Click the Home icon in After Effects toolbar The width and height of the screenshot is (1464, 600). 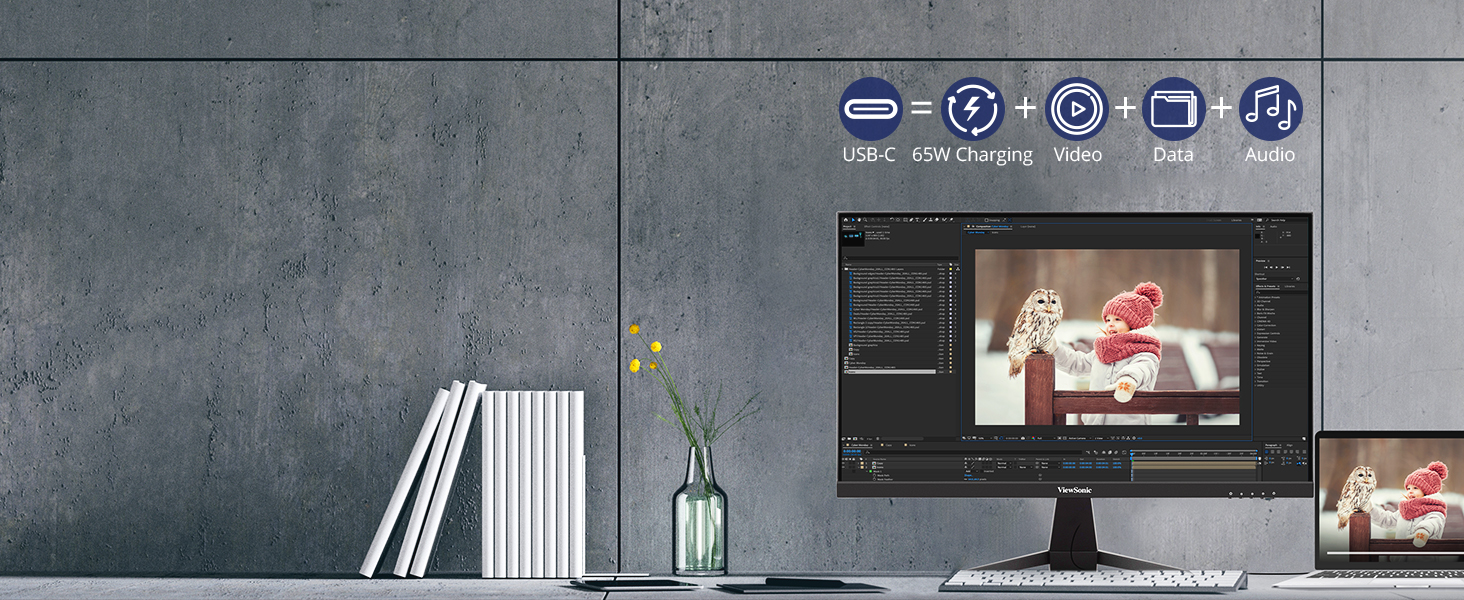[846, 219]
